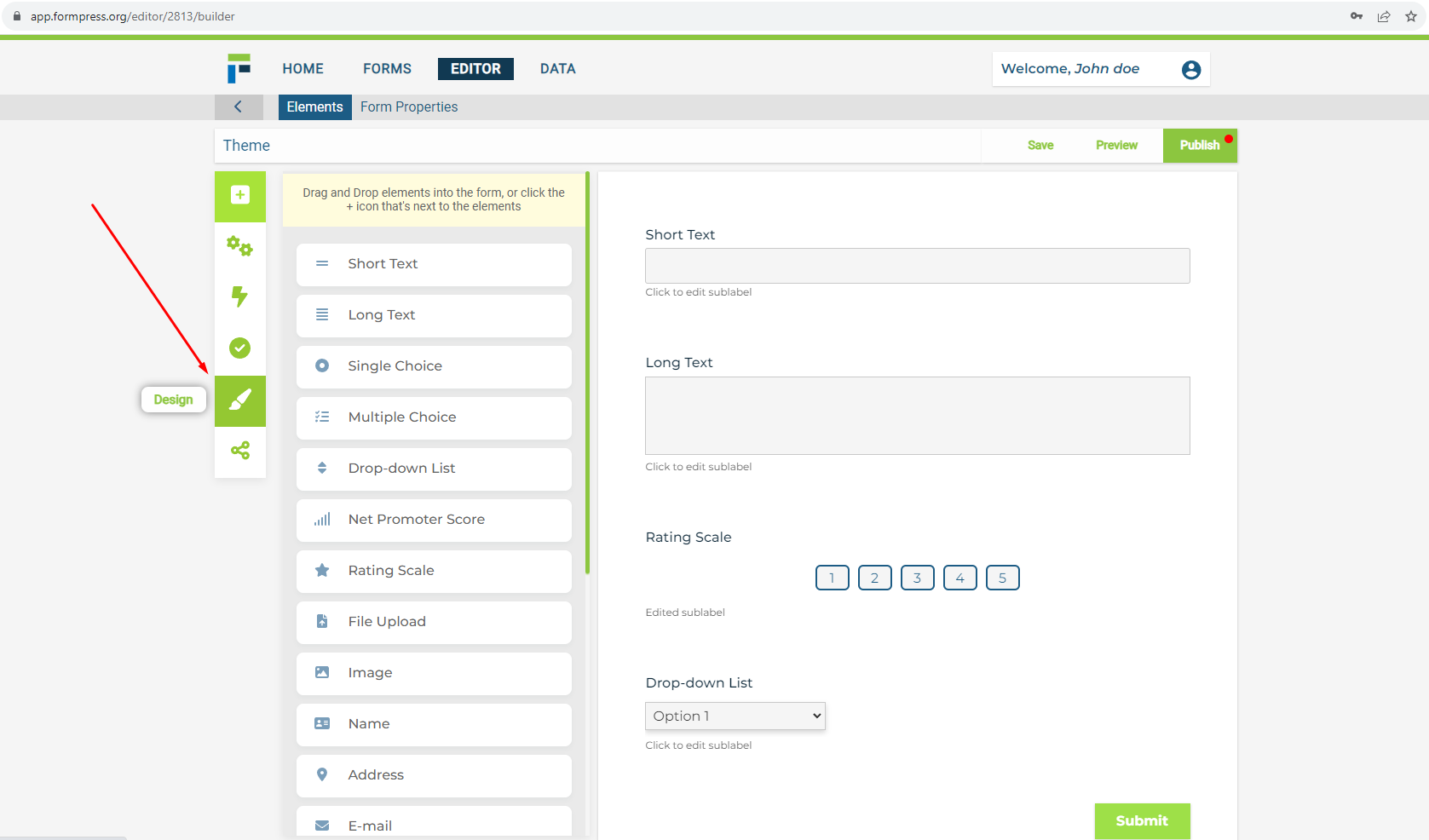Switch to the Elements tab
Image resolution: width=1429 pixels, height=840 pixels.
pos(315,106)
